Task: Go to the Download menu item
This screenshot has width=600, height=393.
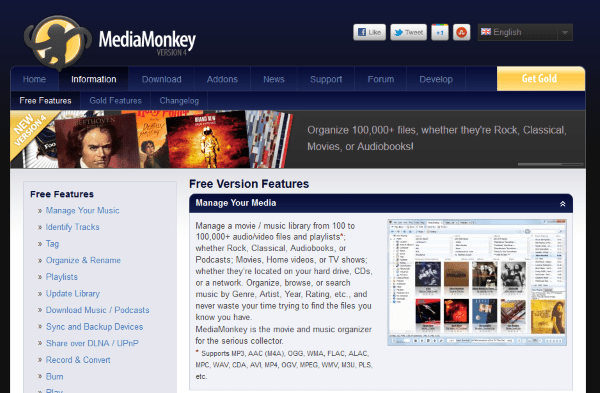Action: tap(161, 79)
